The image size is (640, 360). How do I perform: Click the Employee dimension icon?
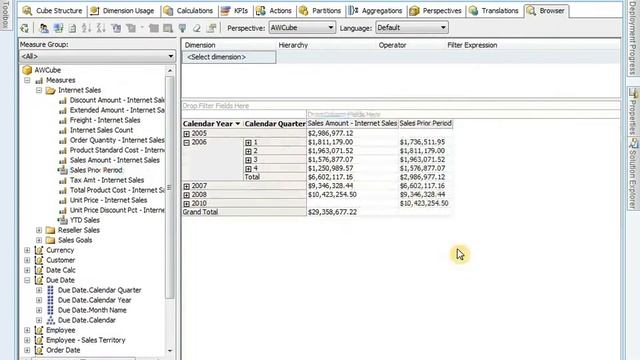39,330
